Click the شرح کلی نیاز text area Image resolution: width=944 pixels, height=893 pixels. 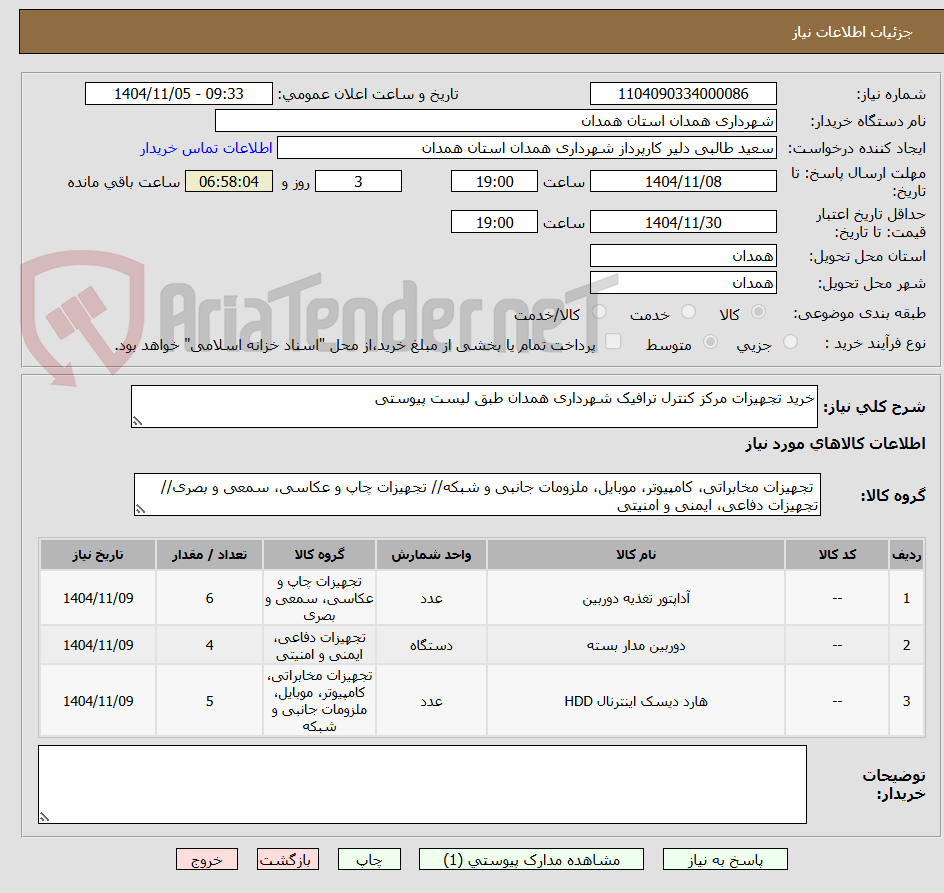pyautogui.click(x=474, y=407)
